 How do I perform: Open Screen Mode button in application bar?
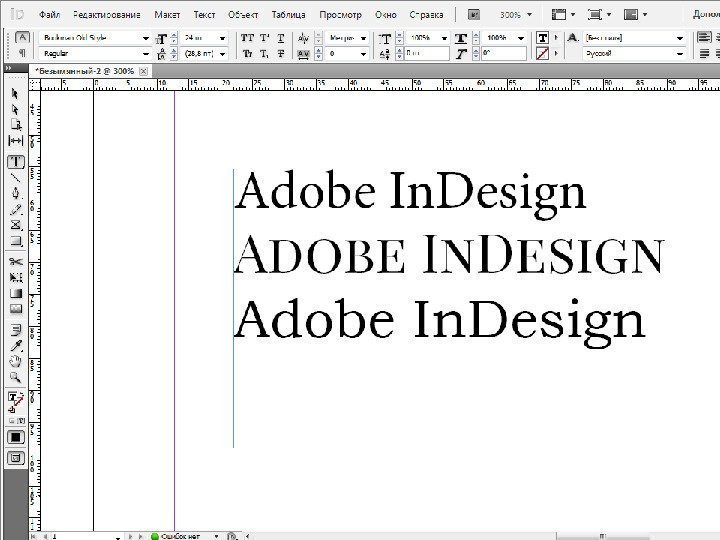[599, 15]
